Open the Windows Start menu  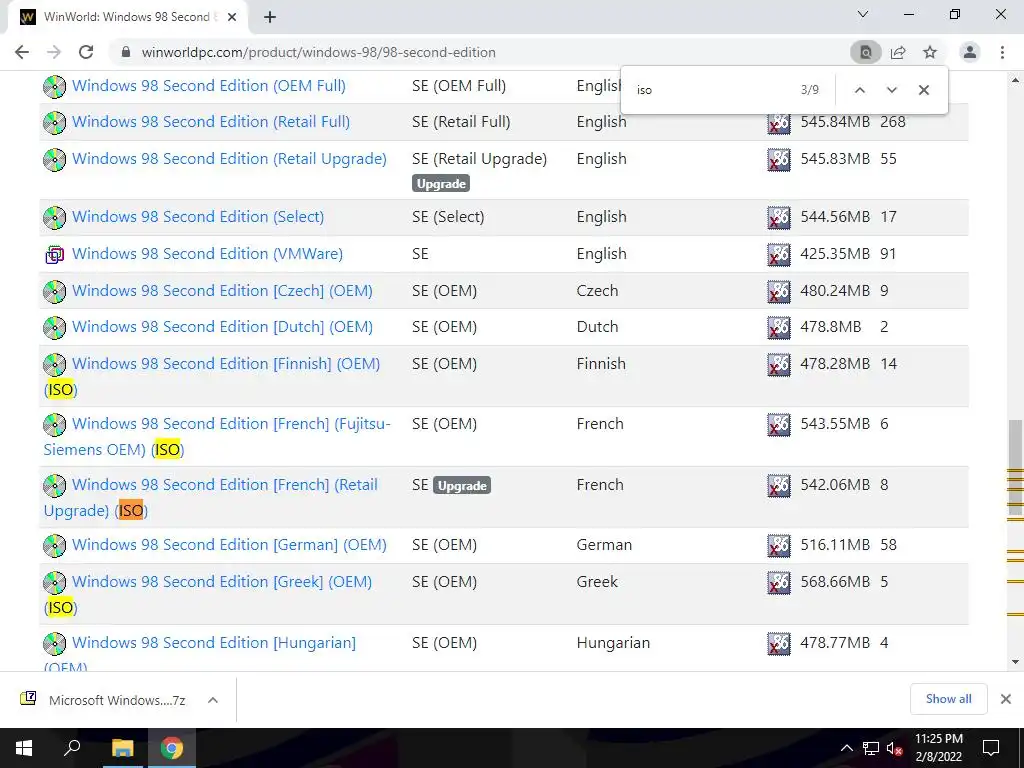pos(24,748)
